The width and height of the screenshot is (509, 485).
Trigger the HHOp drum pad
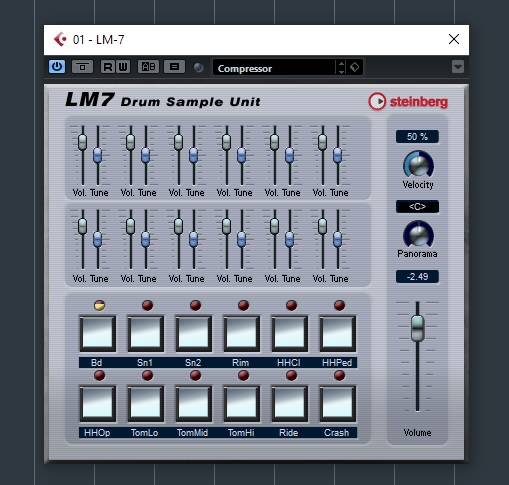[98, 404]
